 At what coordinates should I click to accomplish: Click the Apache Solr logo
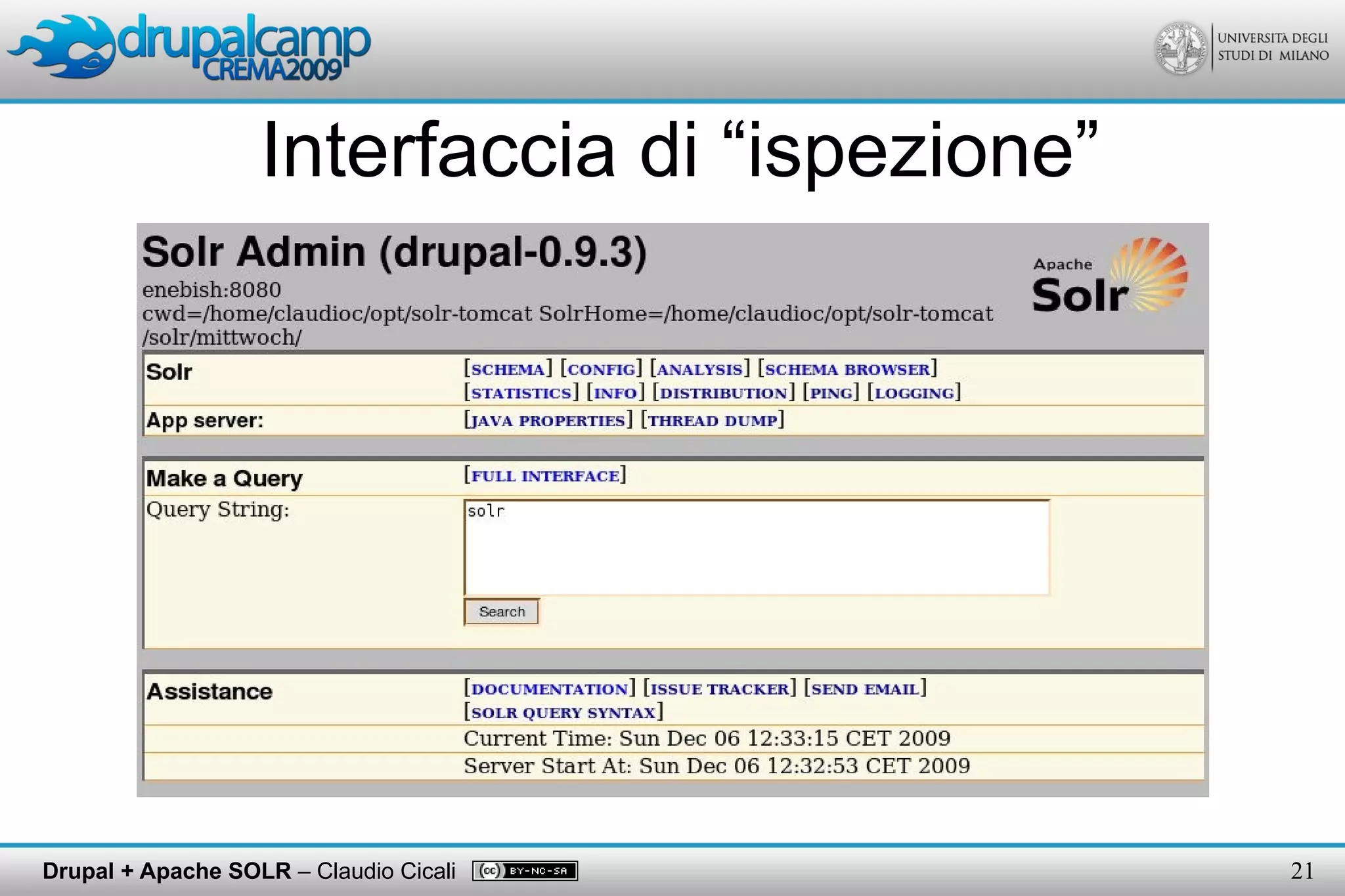1110,276
